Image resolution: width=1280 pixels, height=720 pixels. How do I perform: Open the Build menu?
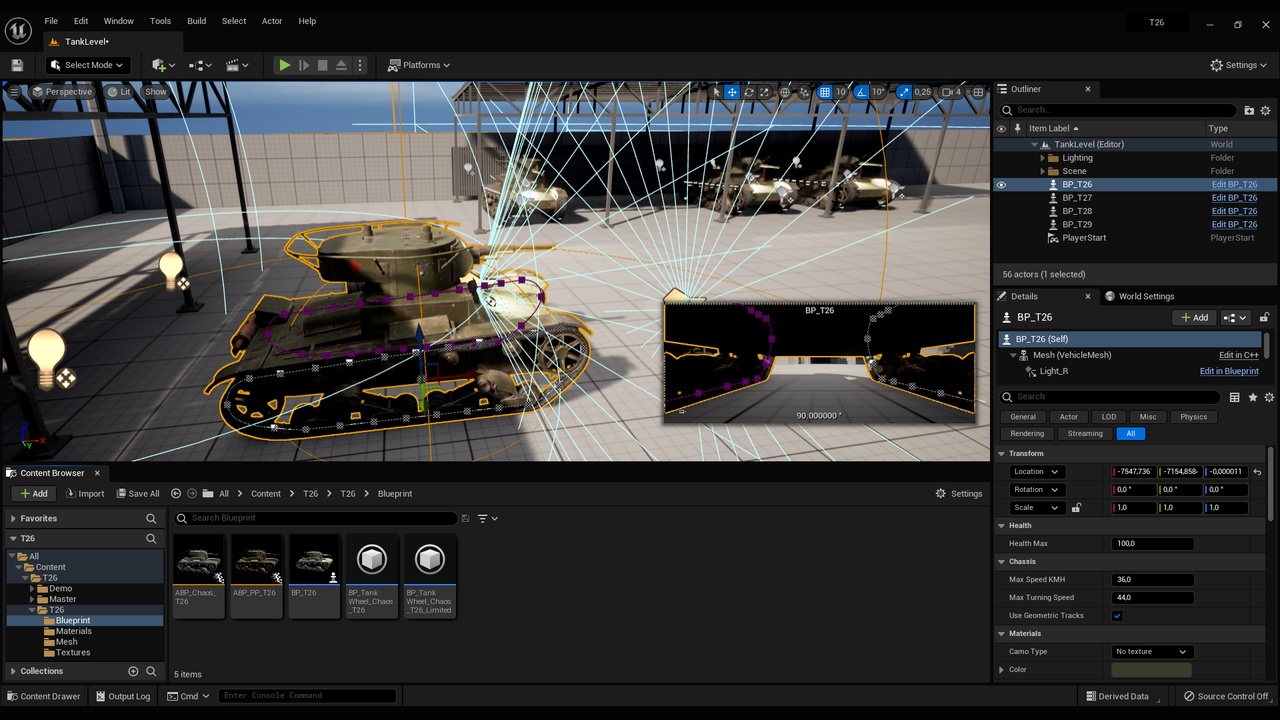197,21
